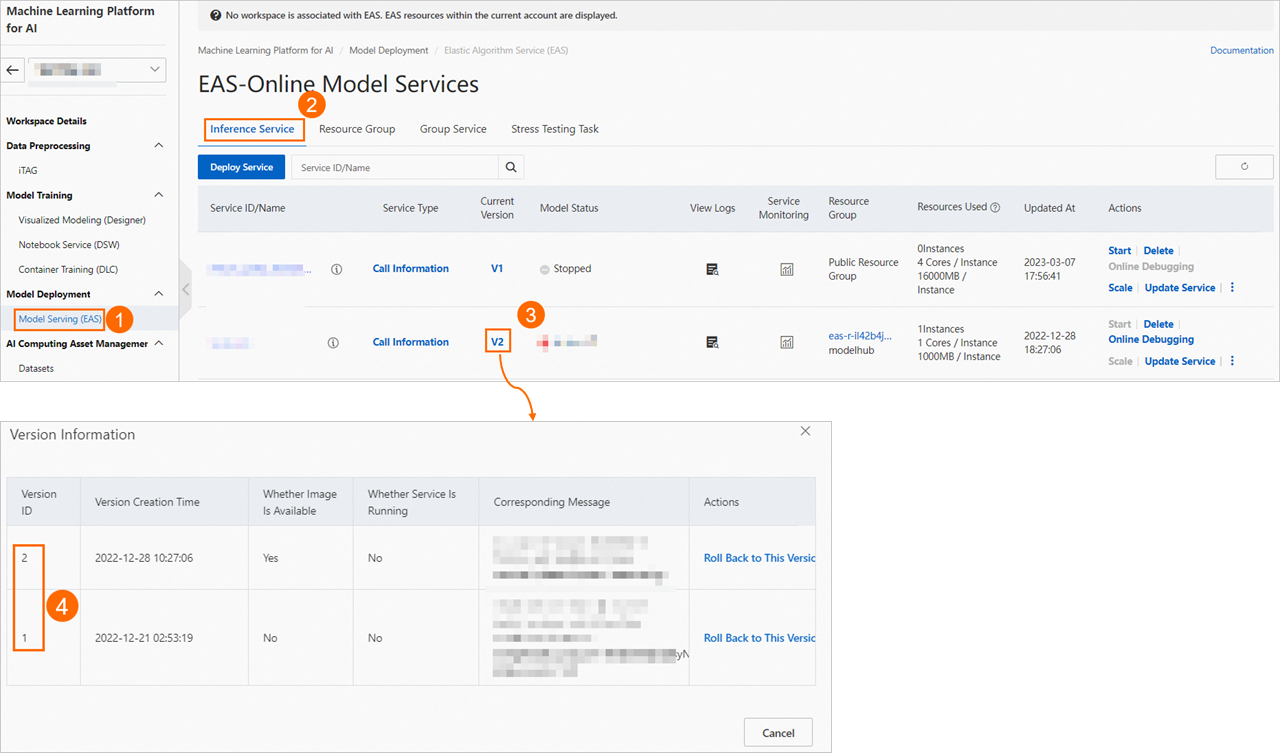Open Online Debugging for the modelhub service

click(x=1151, y=340)
